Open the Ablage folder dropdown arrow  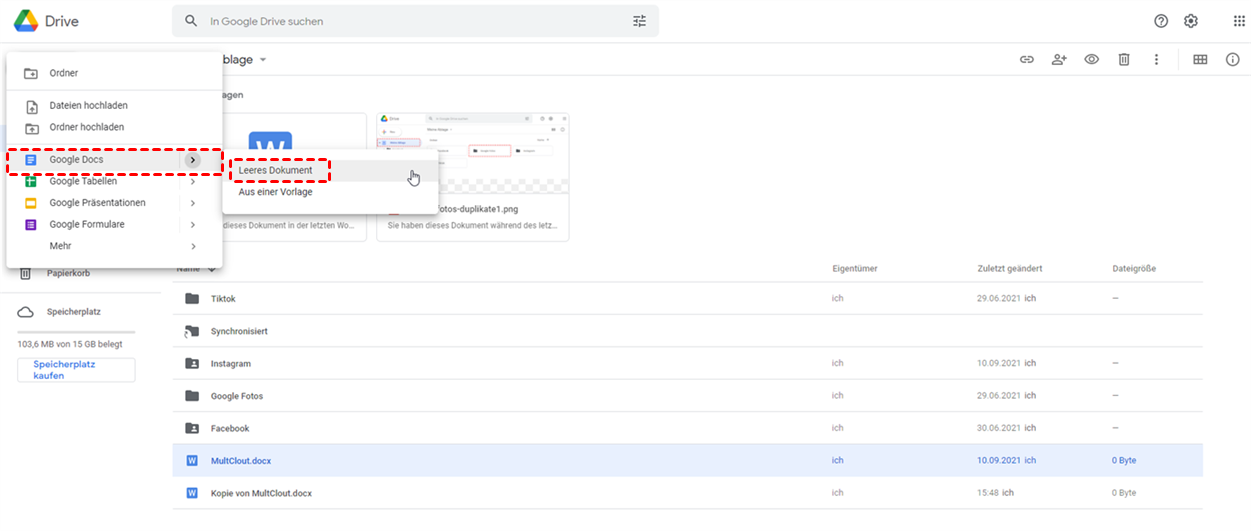263,60
